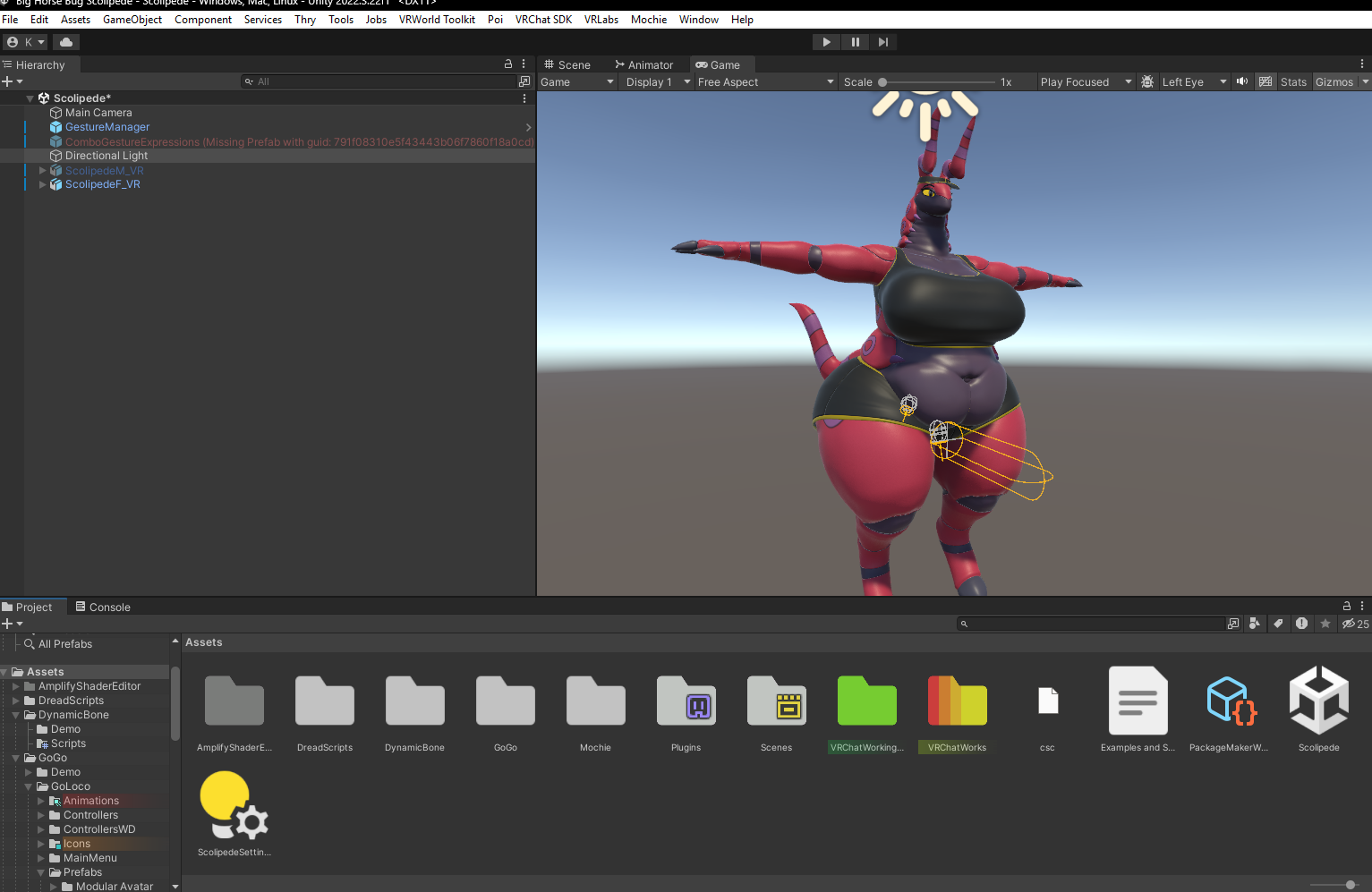Switch to the Scene tab
Screen dimensions: 1372x892
click(x=567, y=64)
